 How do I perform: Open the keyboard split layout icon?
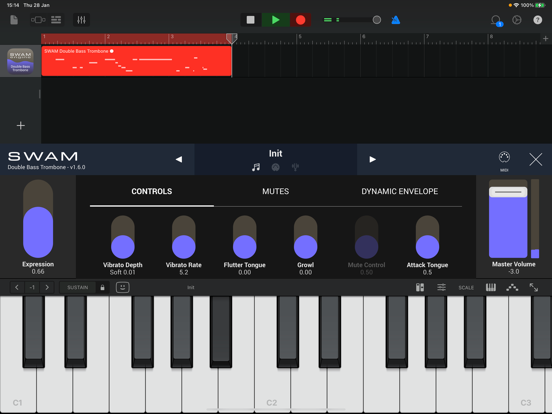[420, 287]
